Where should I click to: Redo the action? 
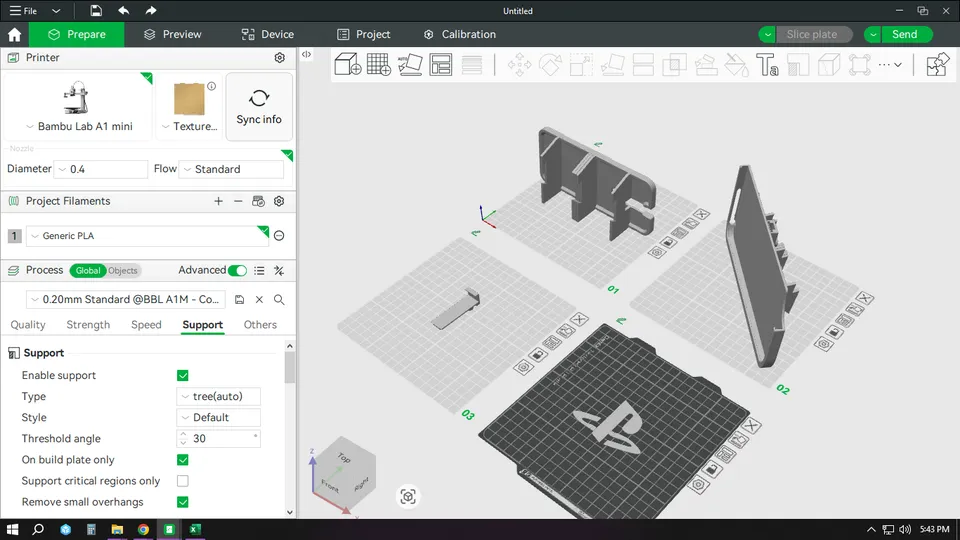click(151, 10)
